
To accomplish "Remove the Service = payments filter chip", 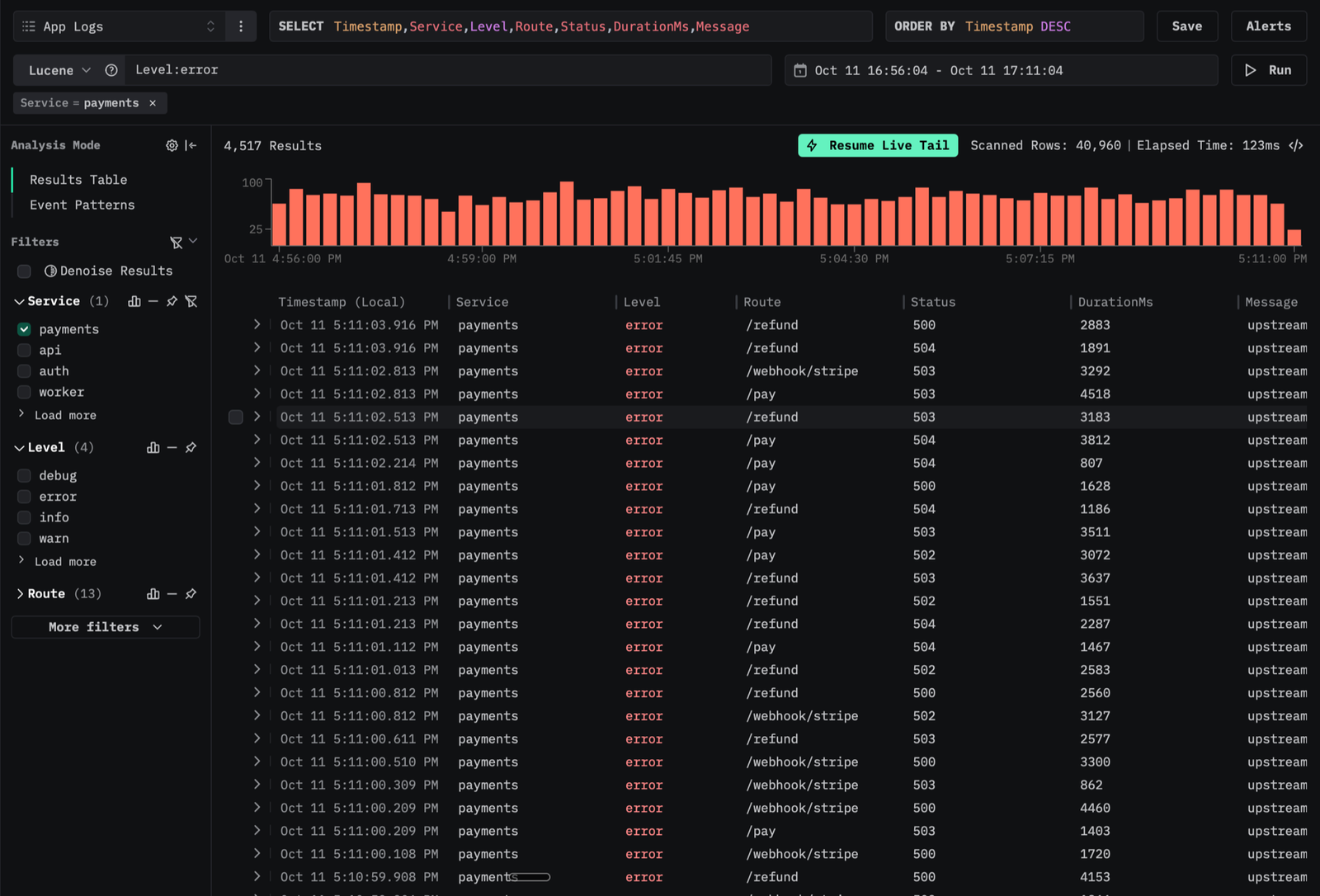I will click(153, 103).
